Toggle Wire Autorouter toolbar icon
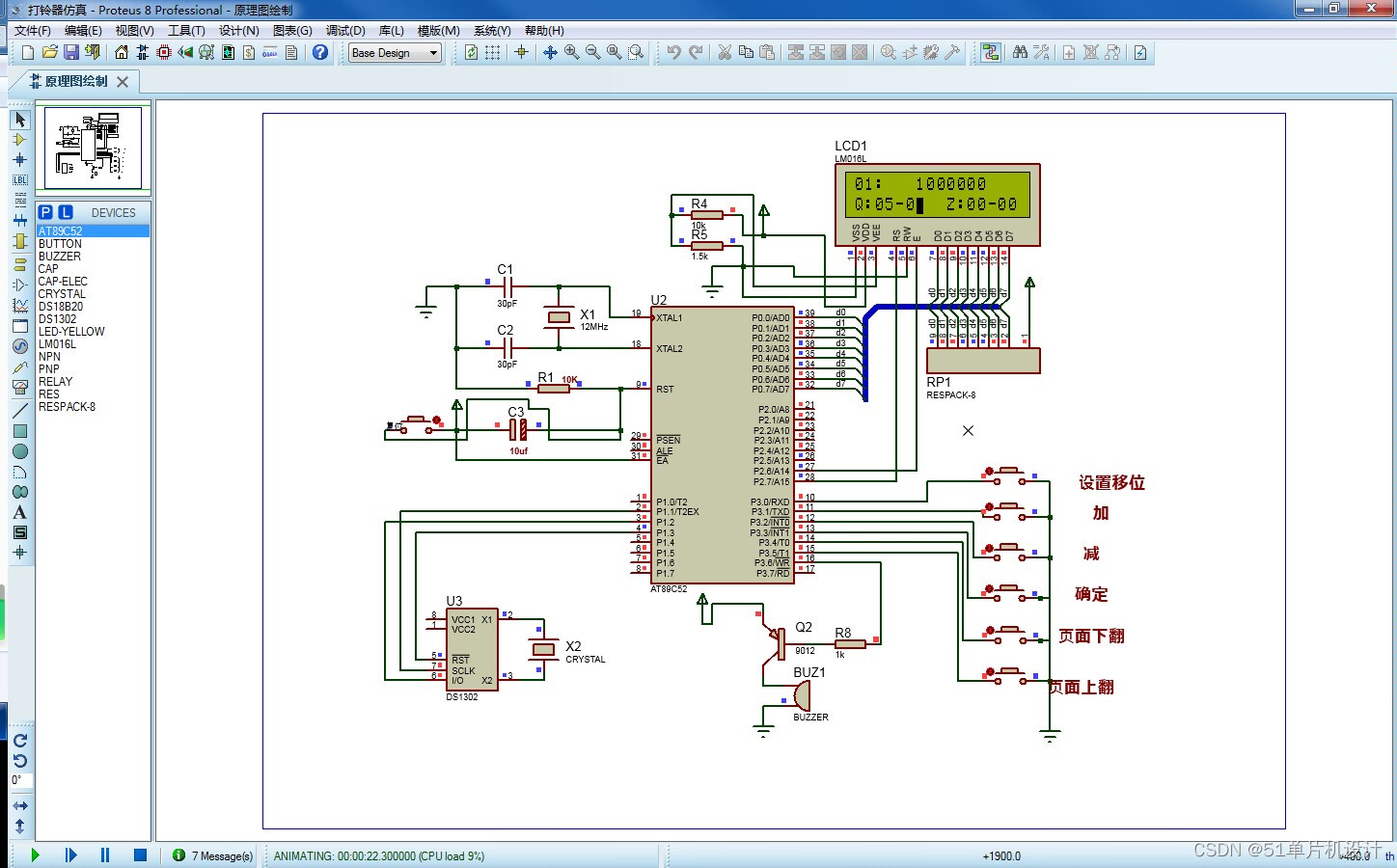 coord(991,52)
